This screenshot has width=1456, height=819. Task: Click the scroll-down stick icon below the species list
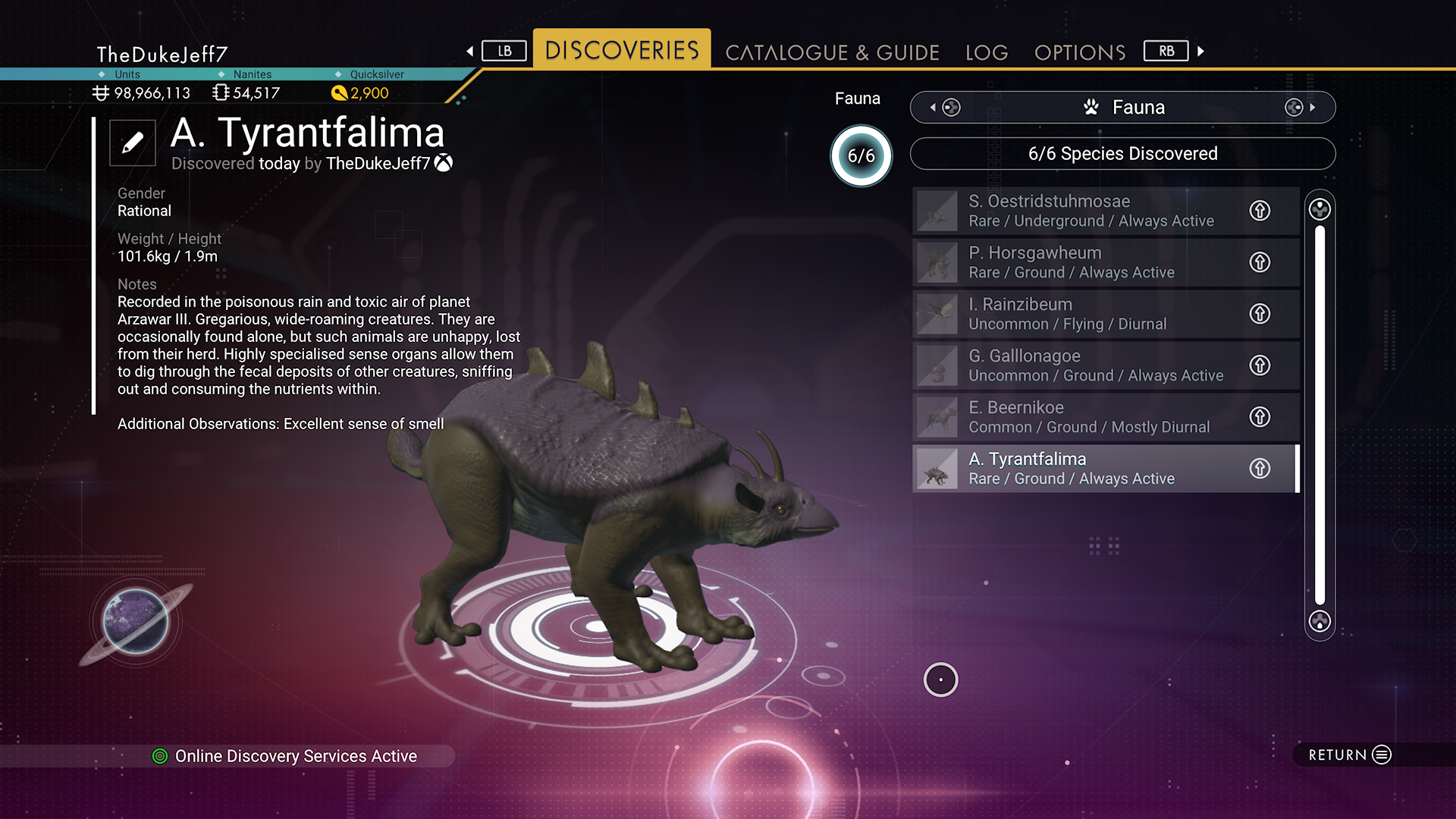coord(1319,621)
